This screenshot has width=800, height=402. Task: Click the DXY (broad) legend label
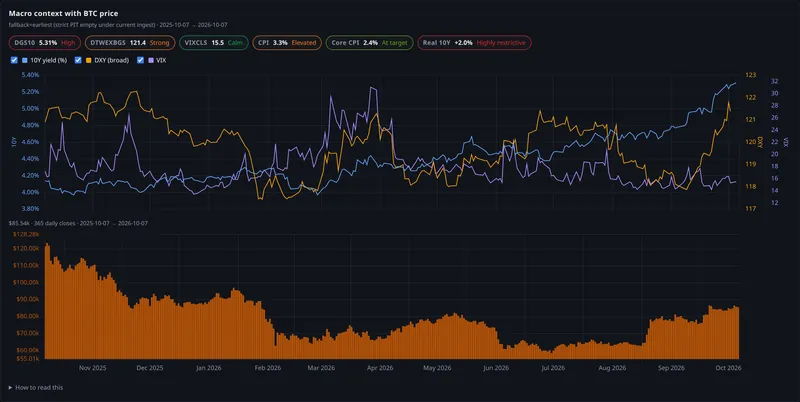(x=112, y=60)
